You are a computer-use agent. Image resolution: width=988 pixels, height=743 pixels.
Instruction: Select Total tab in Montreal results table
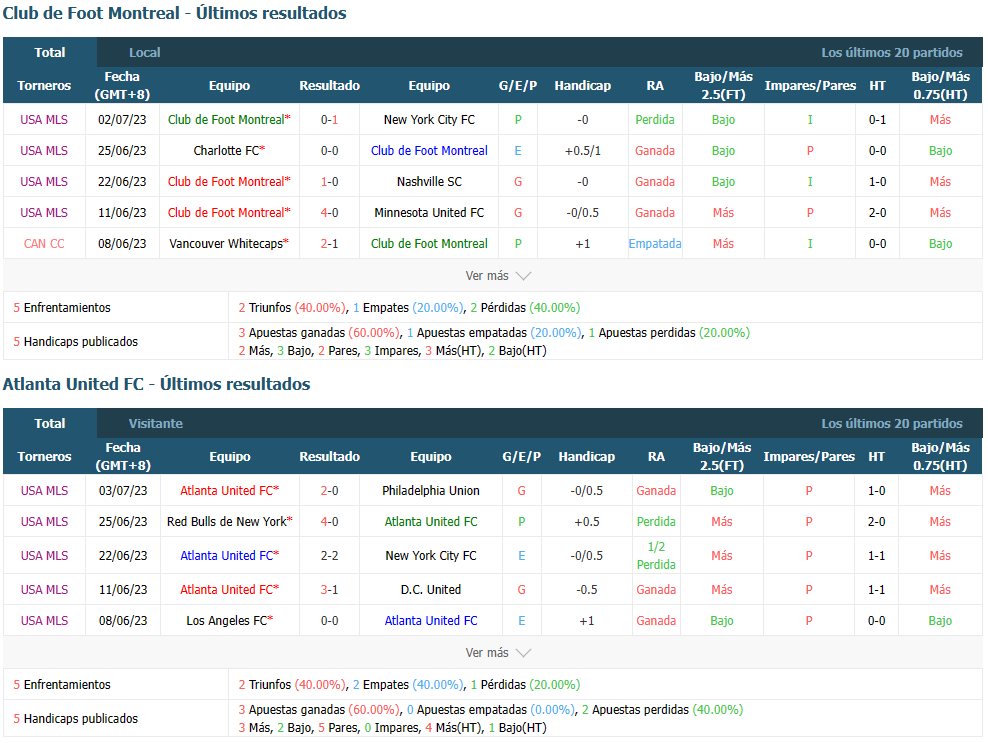(50, 52)
